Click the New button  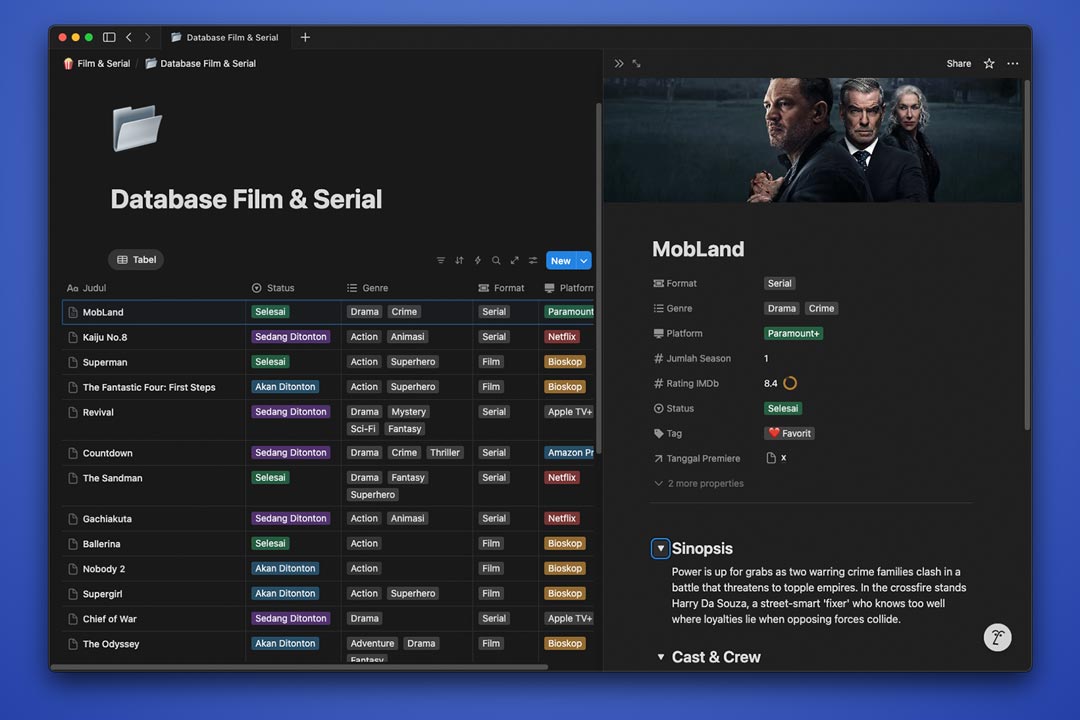[561, 260]
